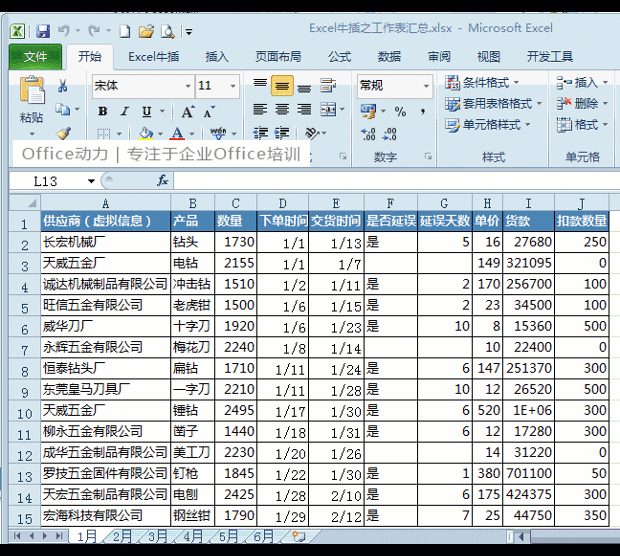This screenshot has height=556, width=620.
Task: Toggle Bold formatting
Action: click(x=103, y=112)
